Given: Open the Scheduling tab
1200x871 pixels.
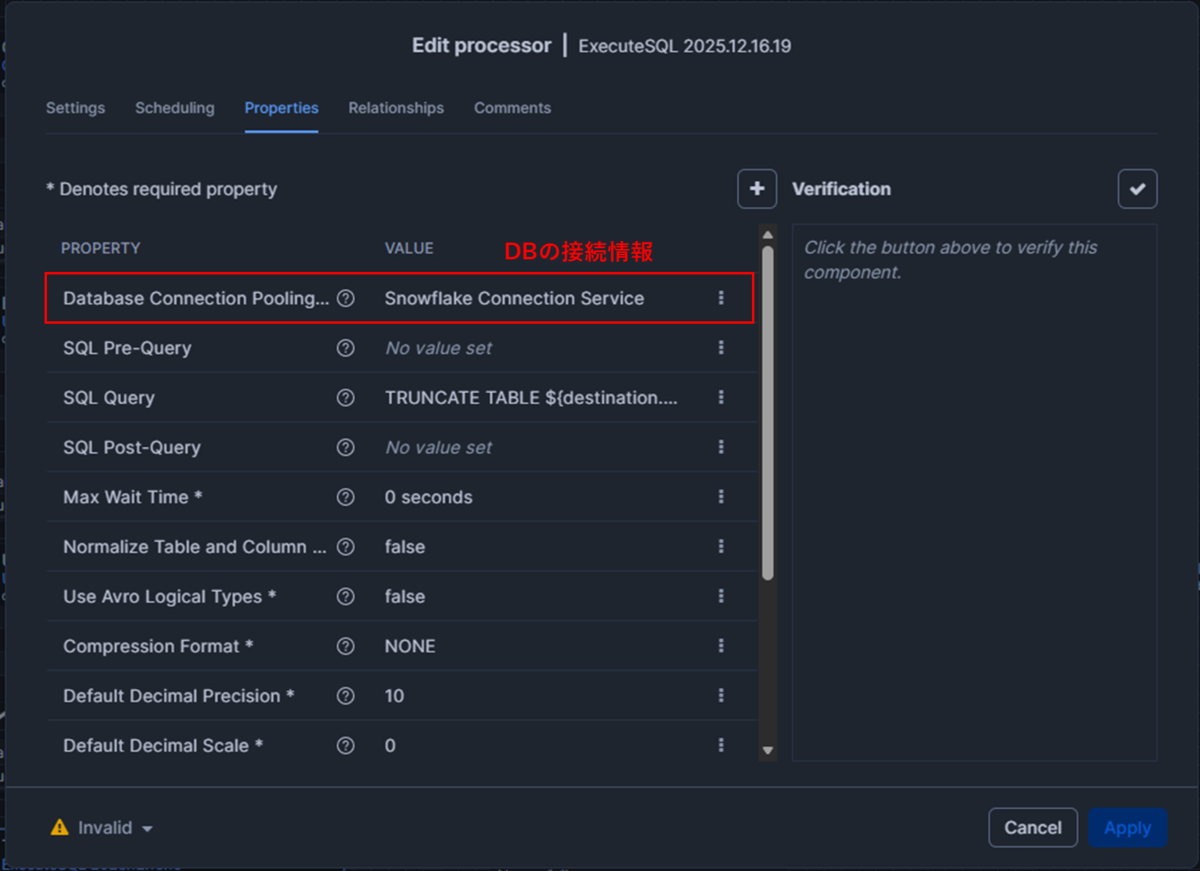Looking at the screenshot, I should (x=175, y=108).
